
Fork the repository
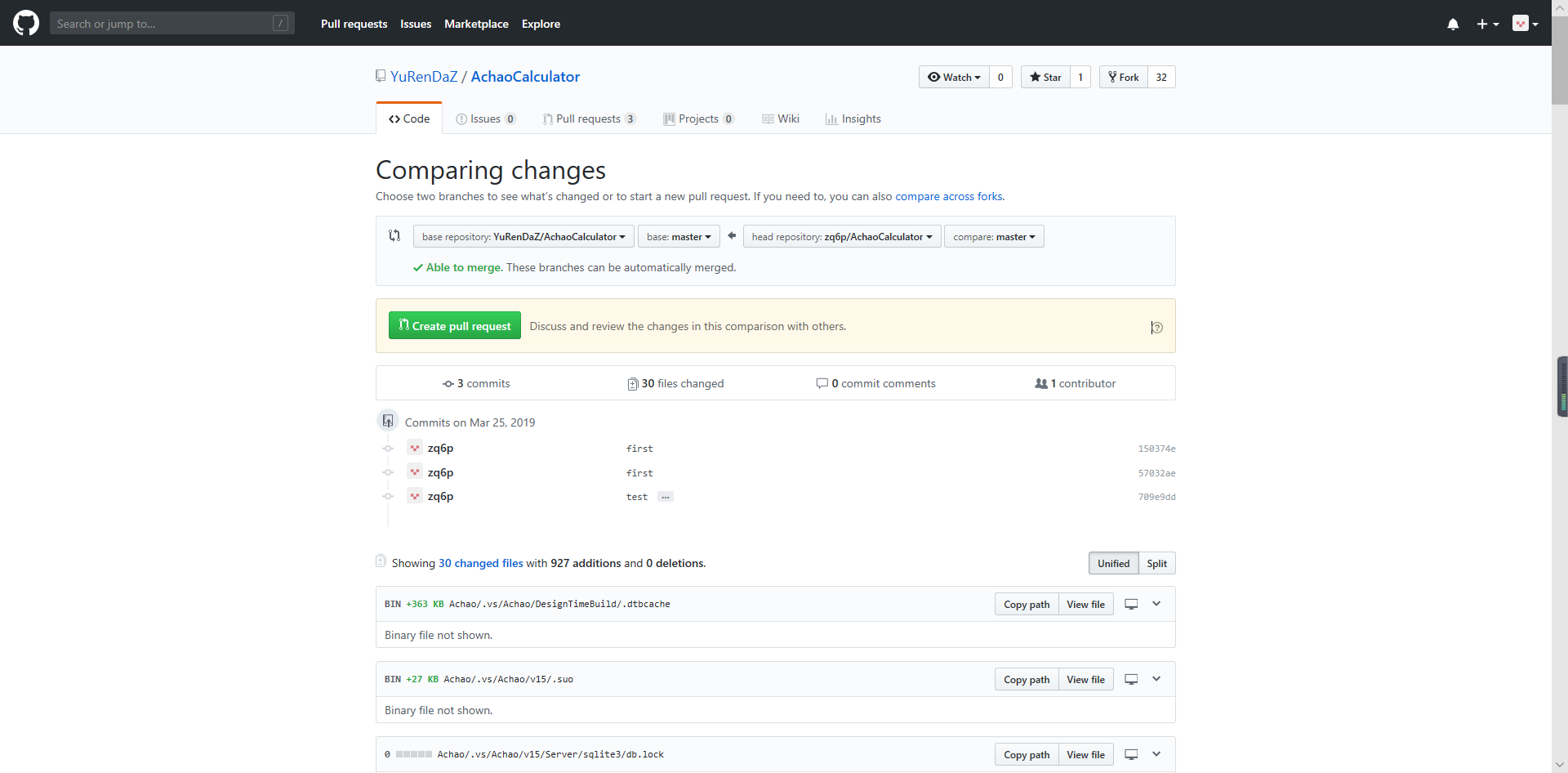[x=1124, y=77]
